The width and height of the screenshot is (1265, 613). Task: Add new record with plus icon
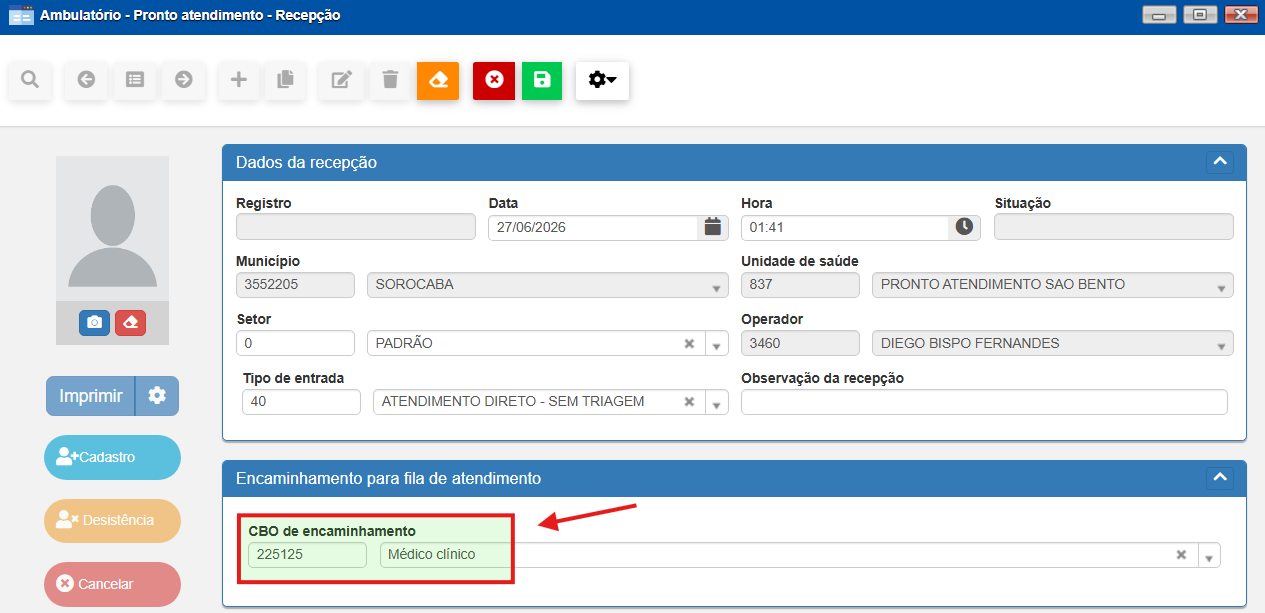(x=238, y=80)
